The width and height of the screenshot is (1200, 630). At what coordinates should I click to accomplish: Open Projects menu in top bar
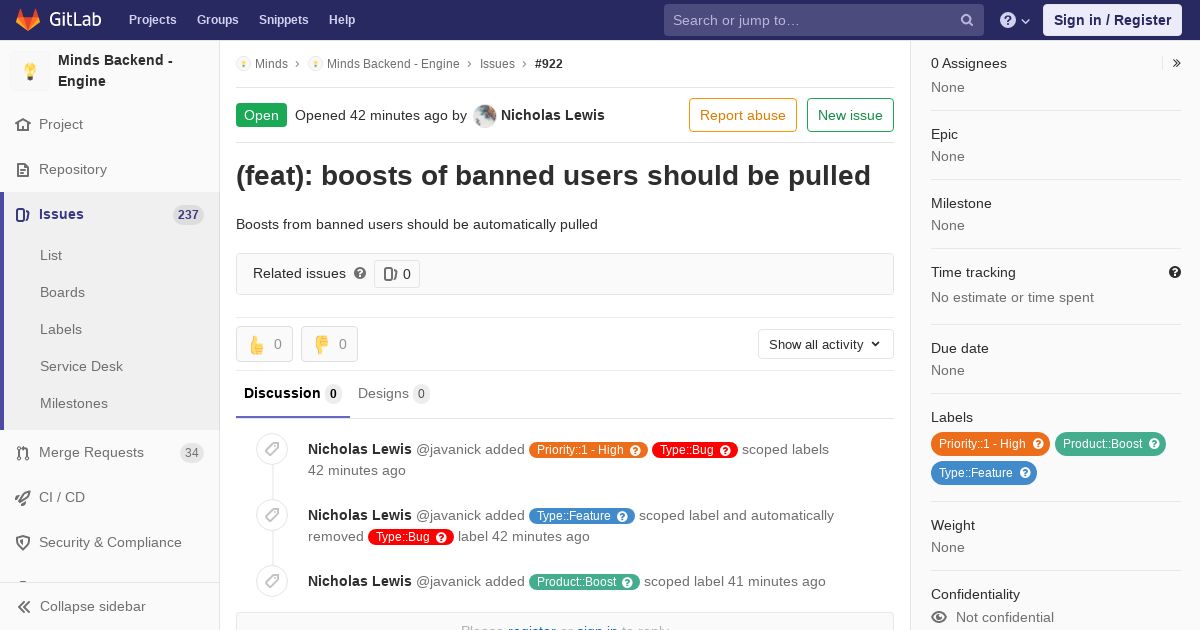(152, 20)
